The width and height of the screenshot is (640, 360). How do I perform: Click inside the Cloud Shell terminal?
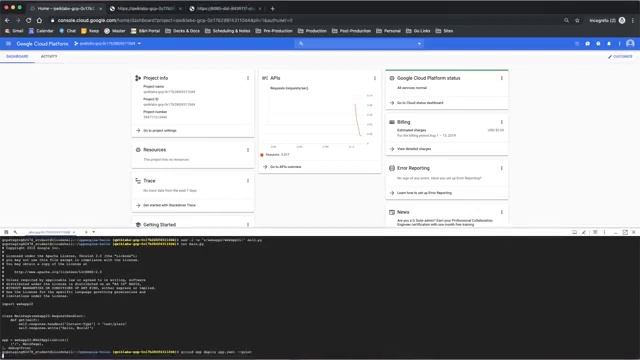click(320, 298)
